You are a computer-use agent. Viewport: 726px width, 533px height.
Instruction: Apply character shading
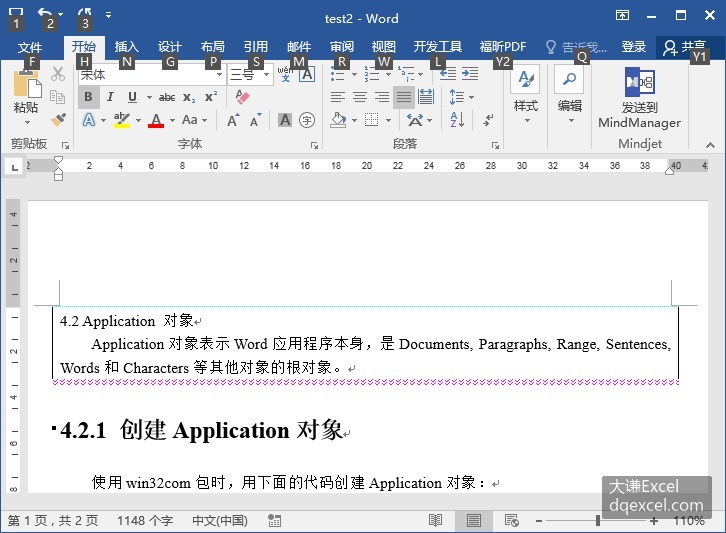tap(285, 120)
